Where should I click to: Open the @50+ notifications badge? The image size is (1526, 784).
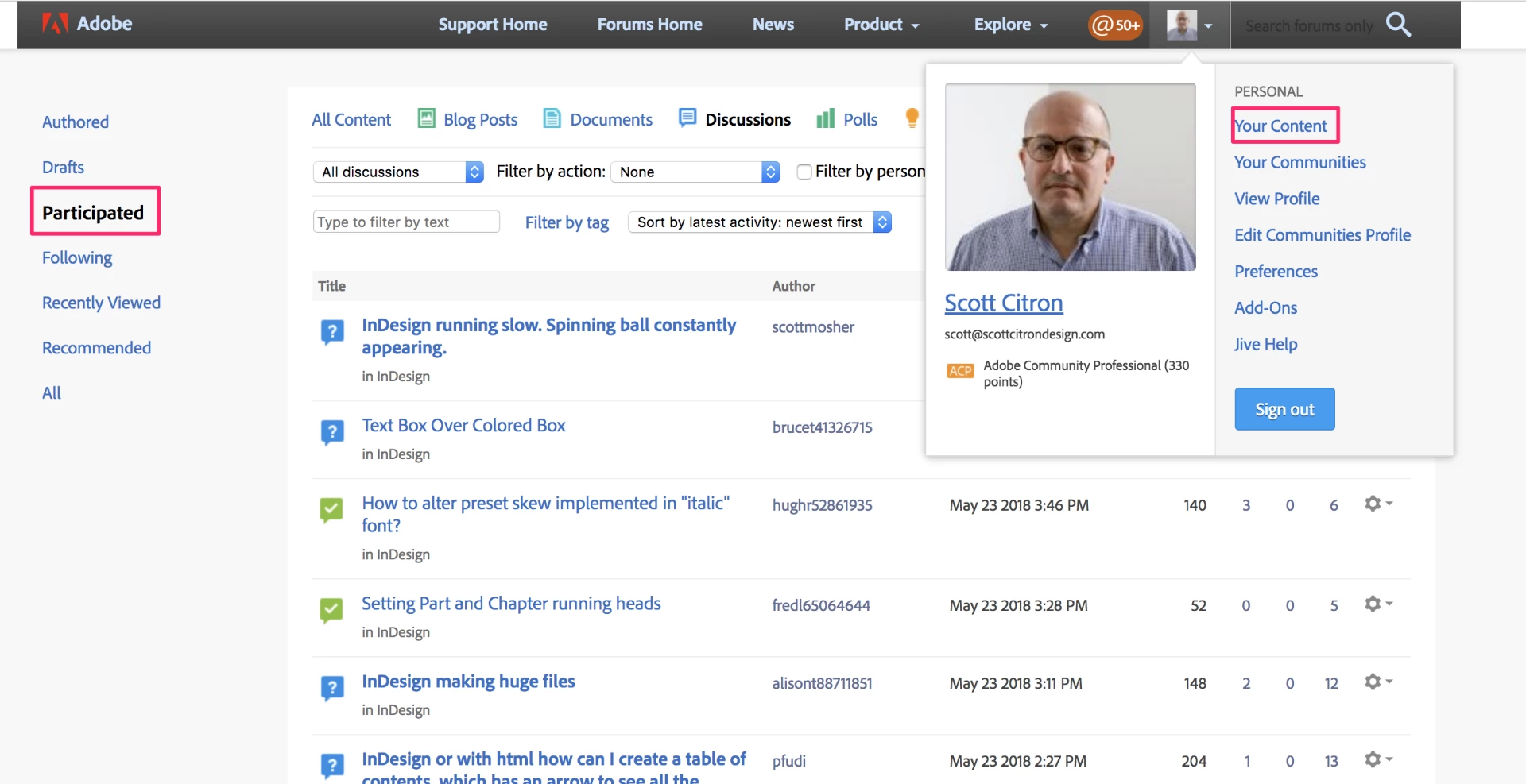click(1116, 25)
